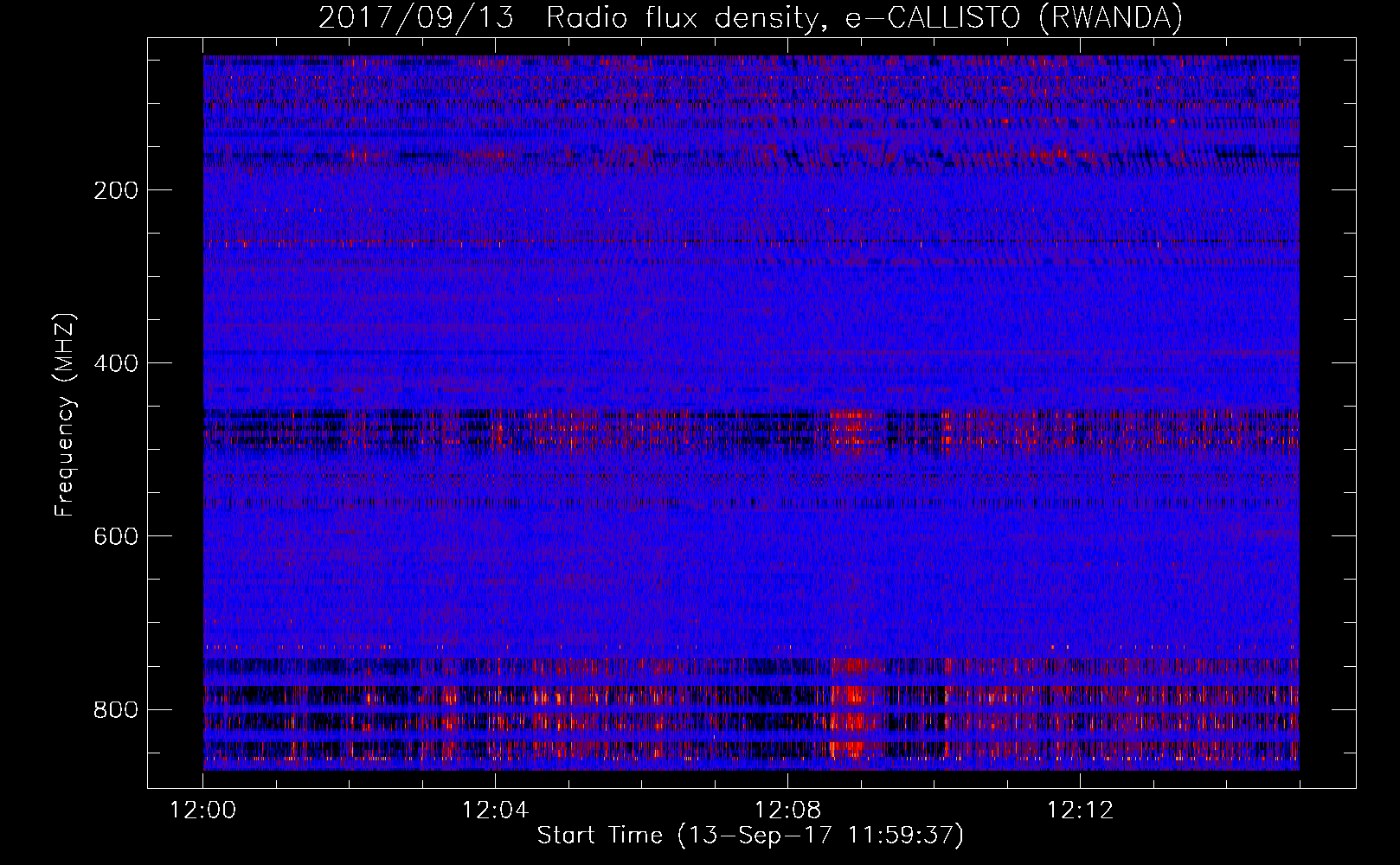
Task: Click the 400 frequency axis label
Action: pyautogui.click(x=116, y=363)
